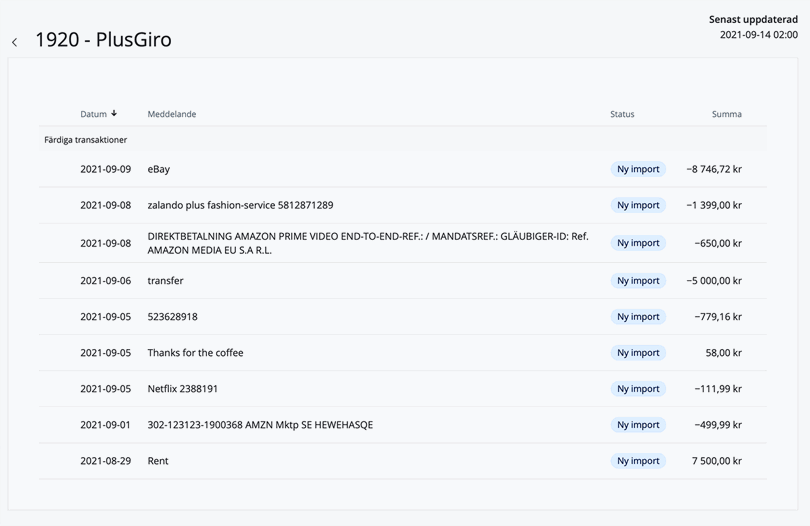Click Ny import badge for Amazon Prime Video
810x526 pixels.
coord(638,243)
